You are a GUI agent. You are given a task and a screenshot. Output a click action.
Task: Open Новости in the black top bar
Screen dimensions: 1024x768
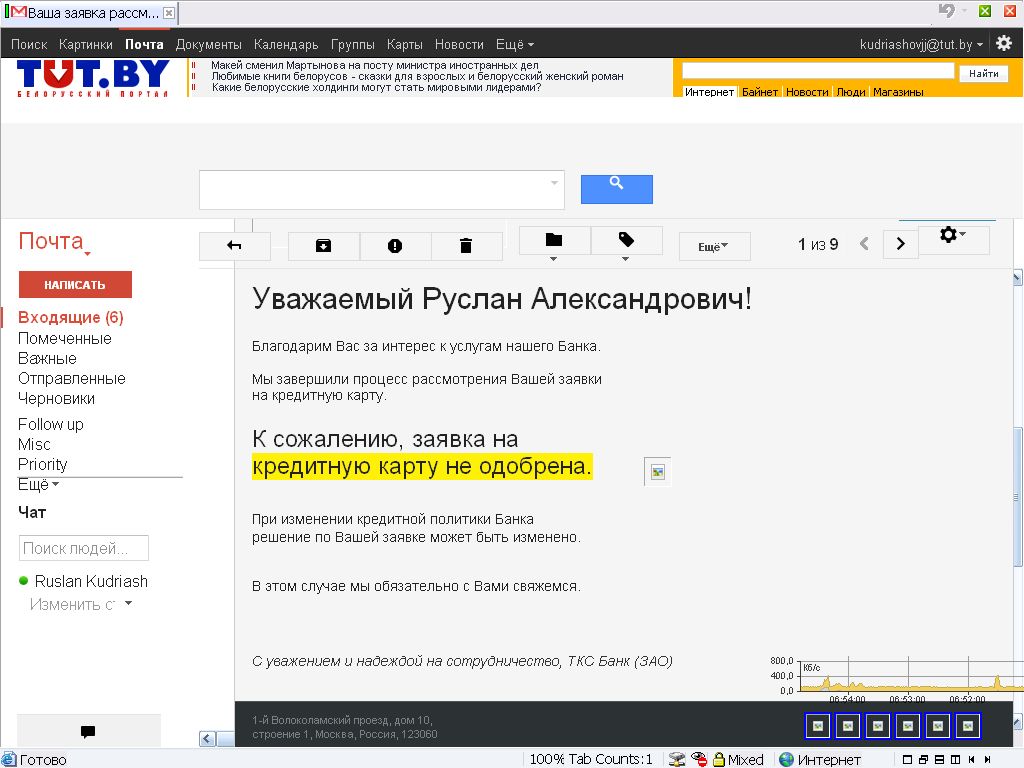(x=459, y=44)
